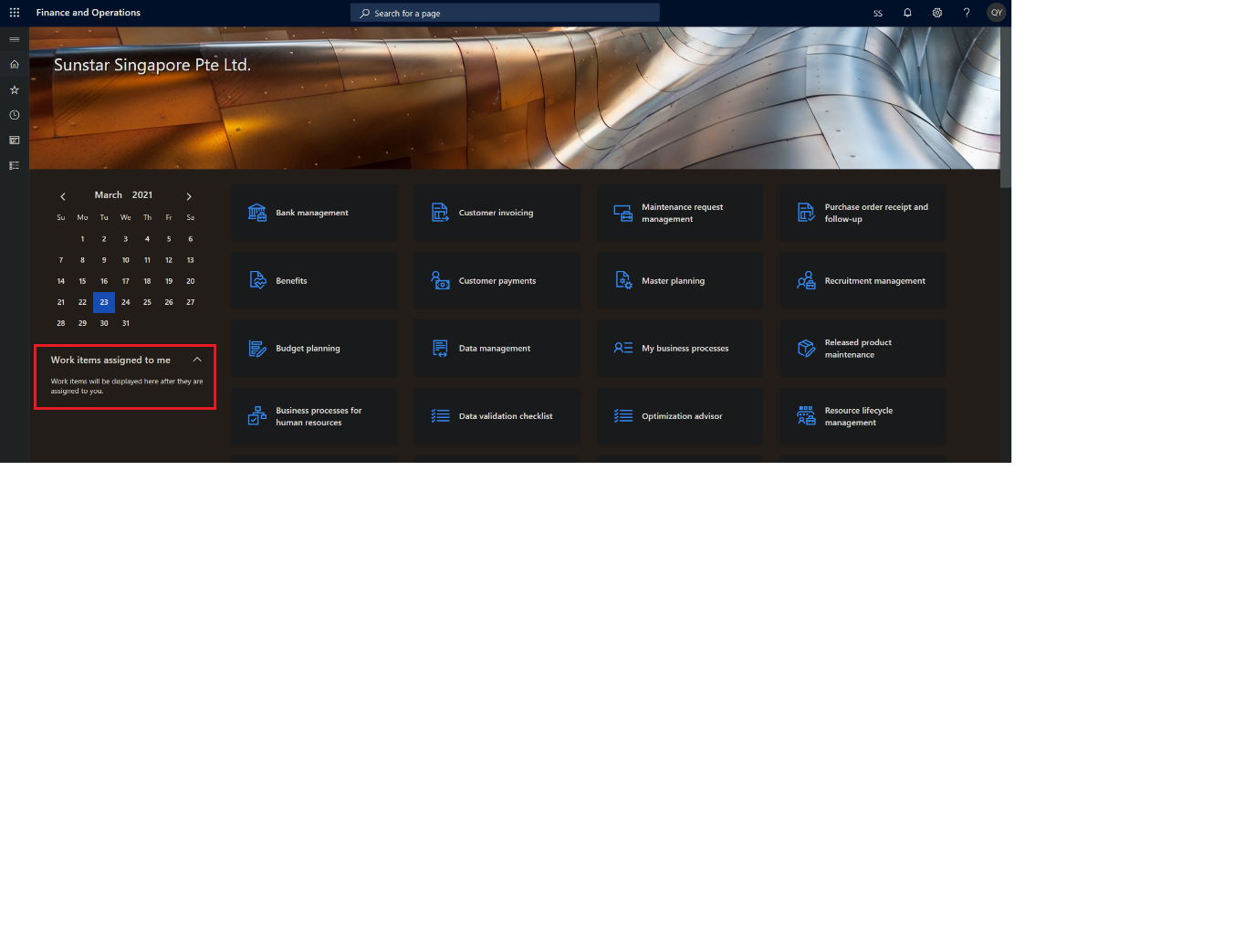Click the March month label
Image resolution: width=1255 pixels, height=952 pixels.
point(109,195)
